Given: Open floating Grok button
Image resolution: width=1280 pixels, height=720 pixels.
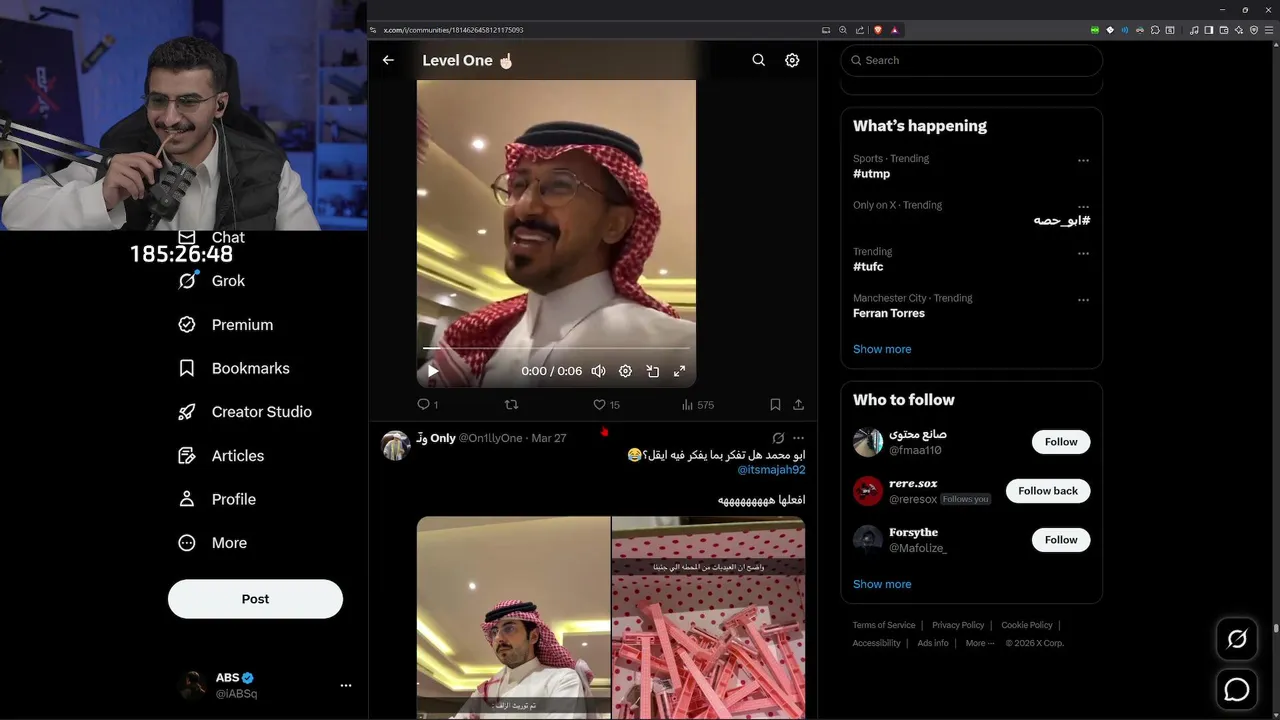Looking at the screenshot, I should tap(1237, 639).
